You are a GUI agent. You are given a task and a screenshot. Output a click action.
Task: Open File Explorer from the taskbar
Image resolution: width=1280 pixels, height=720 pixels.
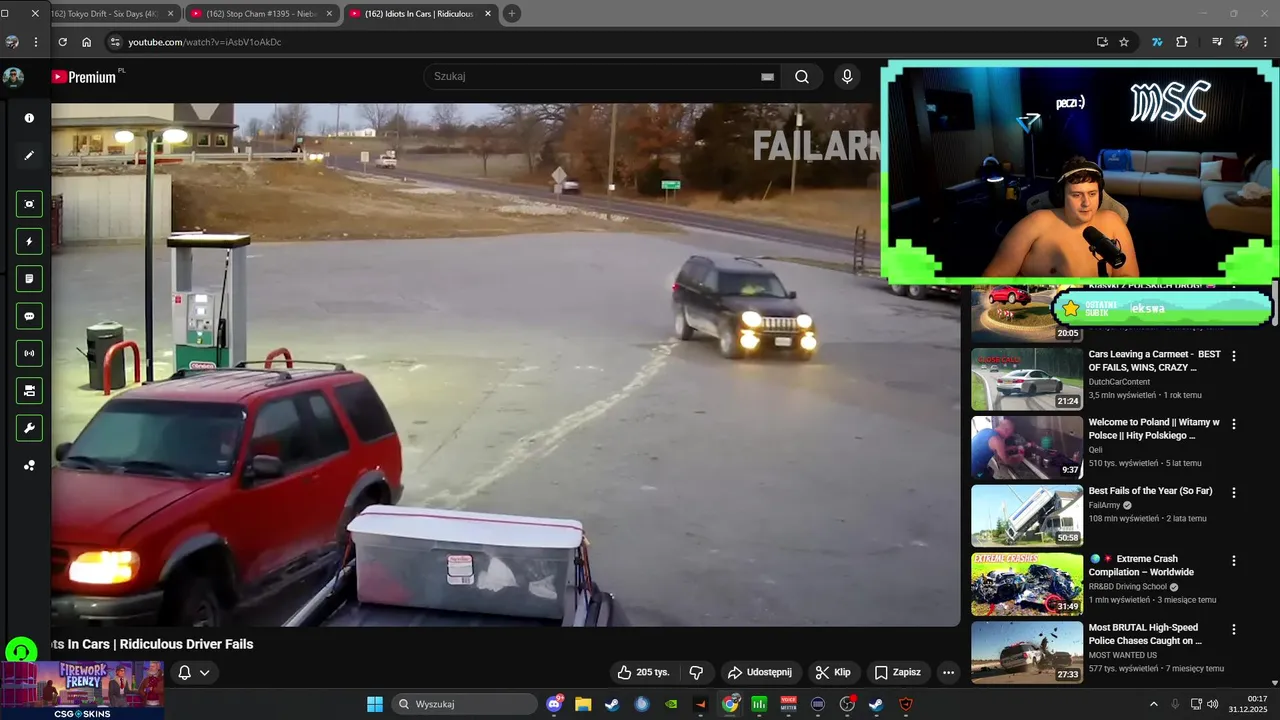[583, 704]
